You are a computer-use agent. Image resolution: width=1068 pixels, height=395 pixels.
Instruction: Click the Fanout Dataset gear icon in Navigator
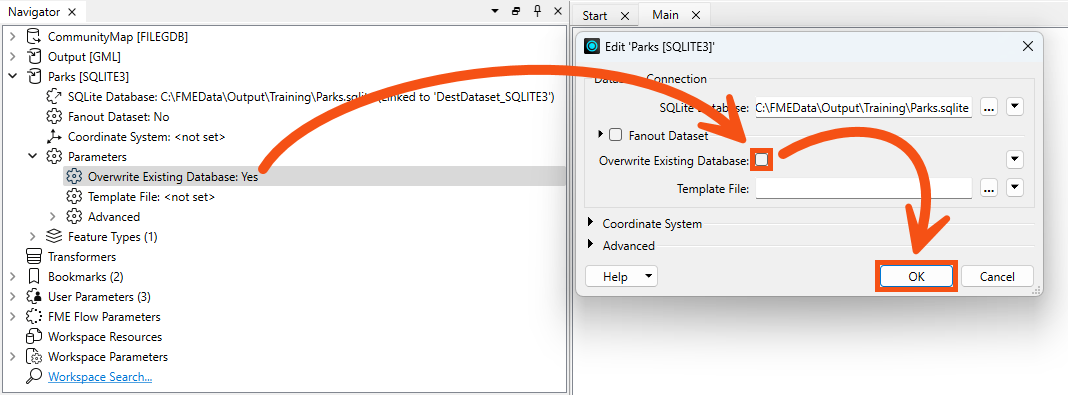pos(53,116)
